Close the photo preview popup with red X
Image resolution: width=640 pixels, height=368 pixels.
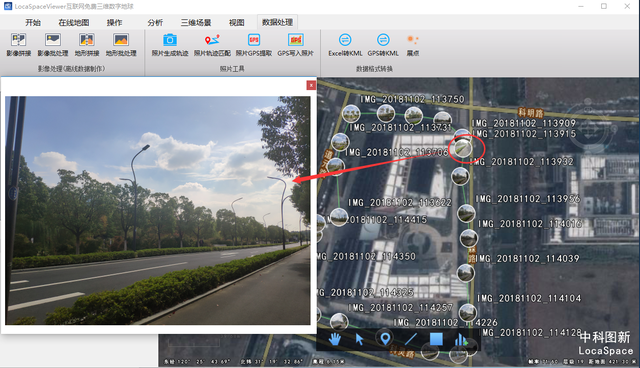[x=311, y=85]
